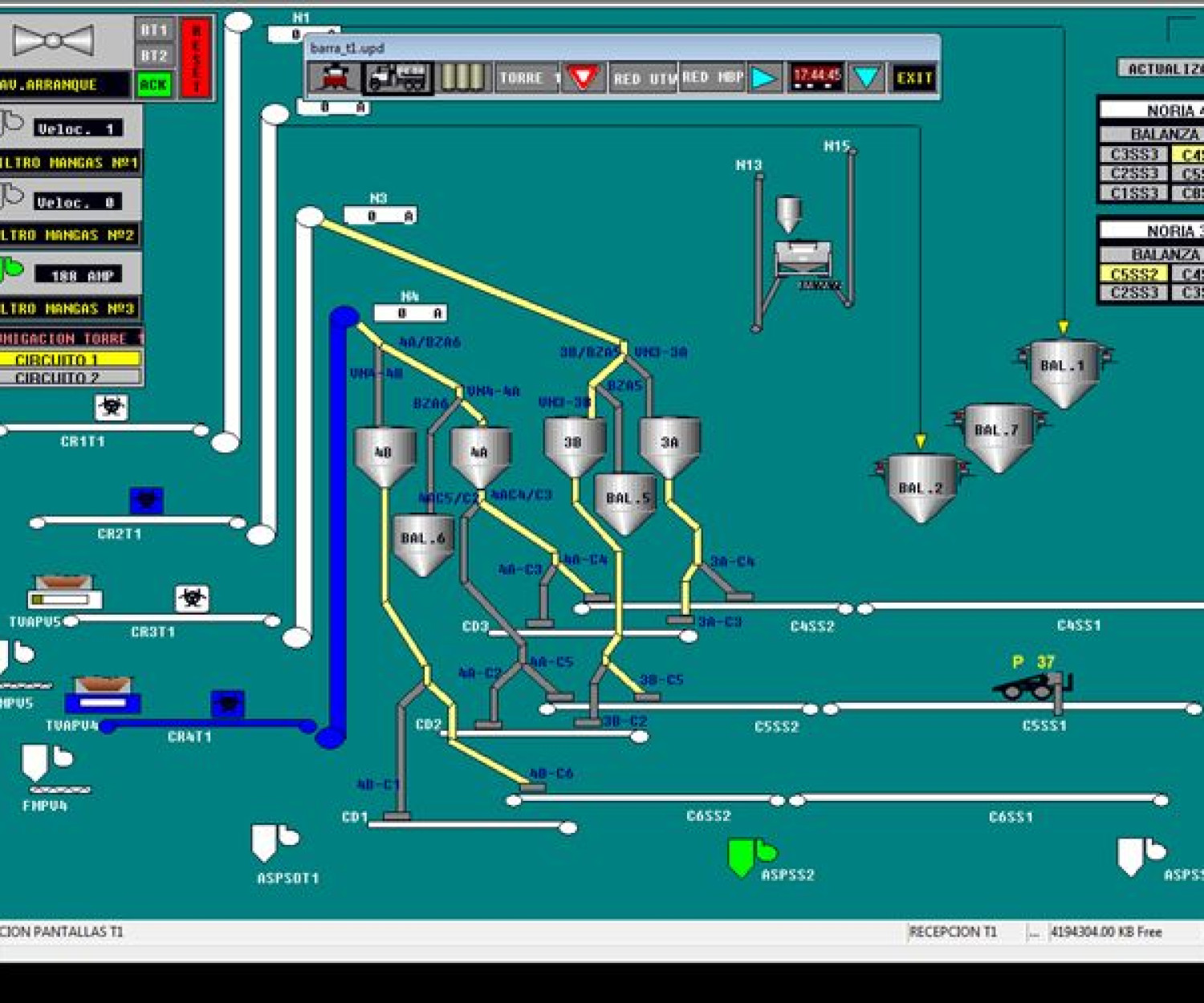The image size is (1204, 1003).
Task: Toggle CIRCUITO 2 fumigation selector
Action: tap(71, 377)
